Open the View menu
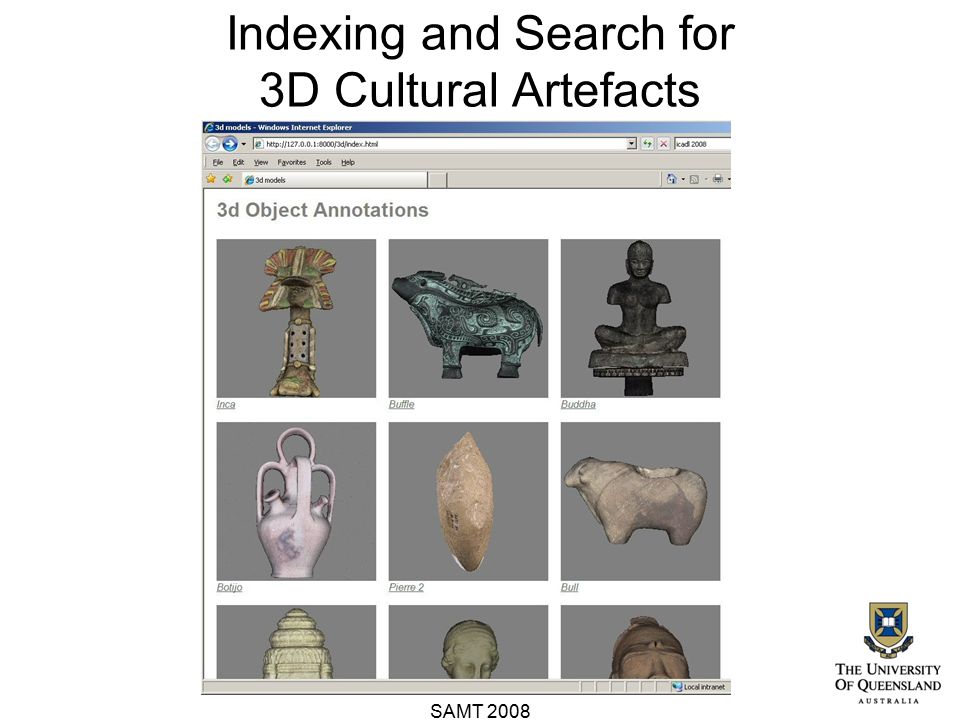Screen dimensions: 960x720 coord(261,162)
